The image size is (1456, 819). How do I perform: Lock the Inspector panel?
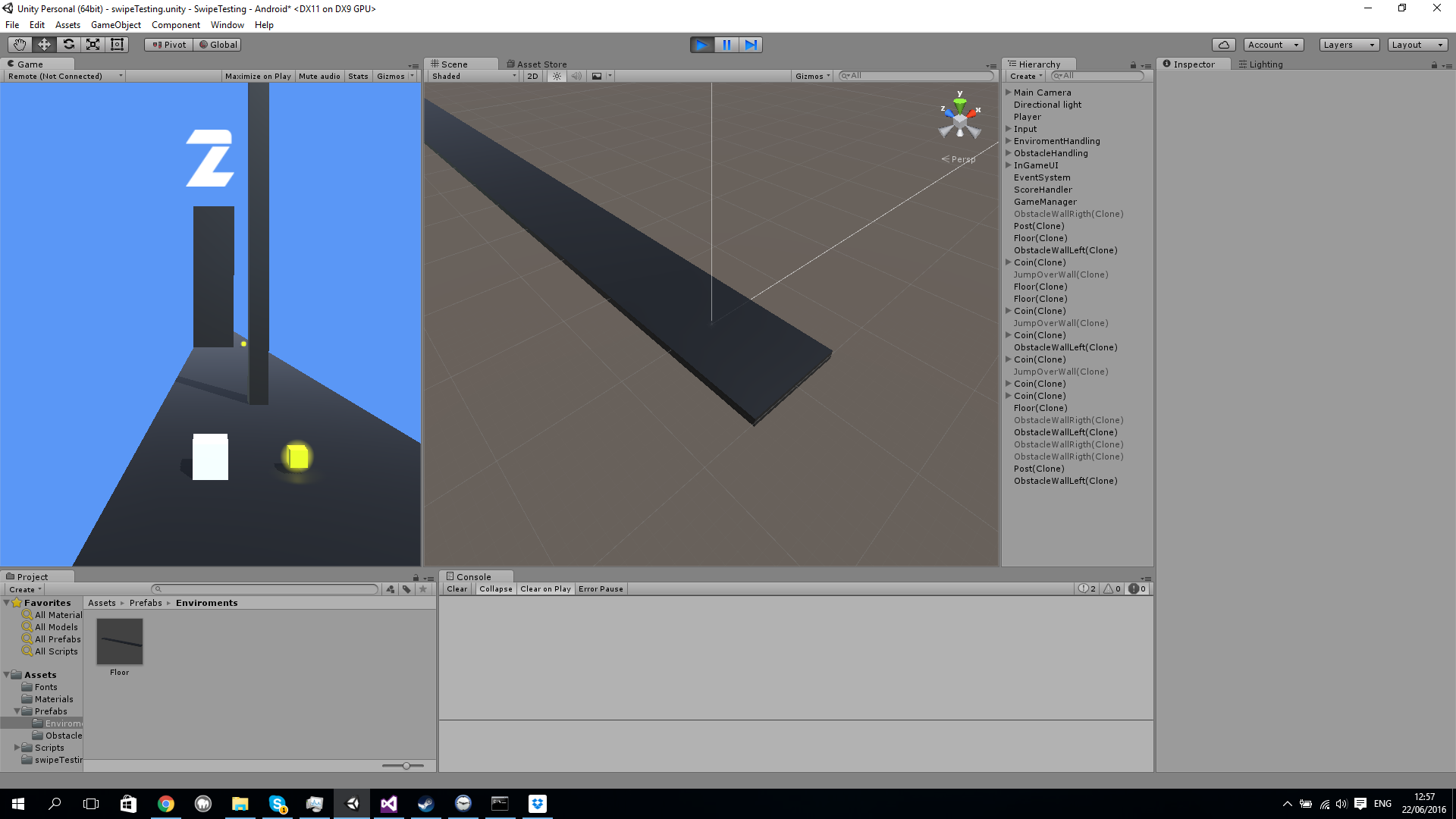(x=1434, y=65)
